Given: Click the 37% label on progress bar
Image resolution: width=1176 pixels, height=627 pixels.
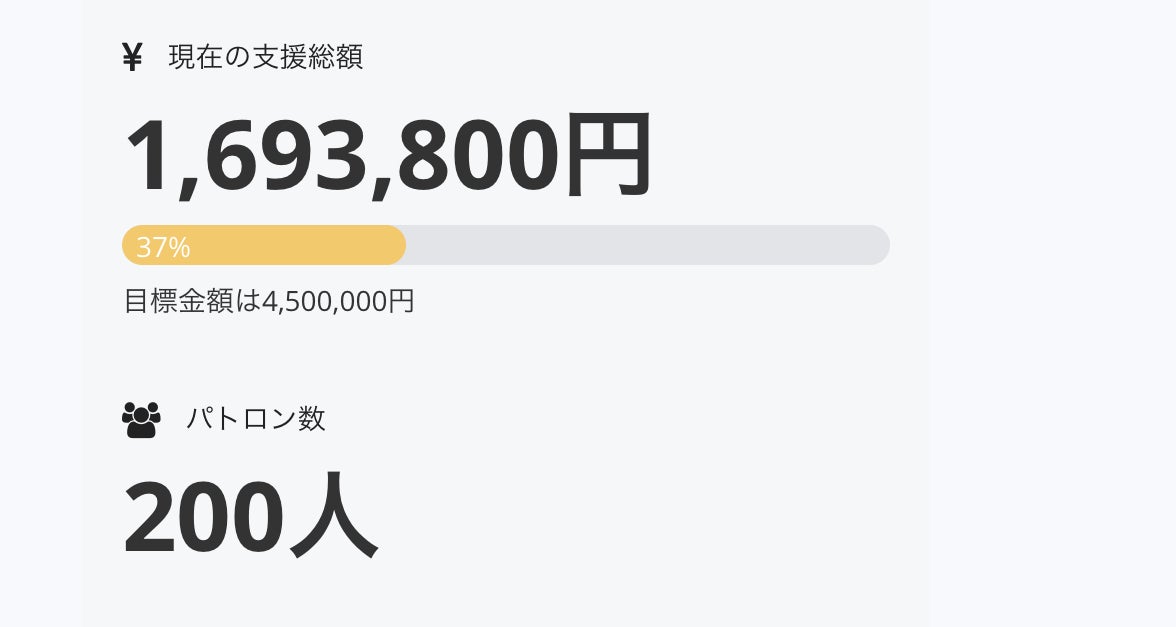Looking at the screenshot, I should tap(163, 247).
